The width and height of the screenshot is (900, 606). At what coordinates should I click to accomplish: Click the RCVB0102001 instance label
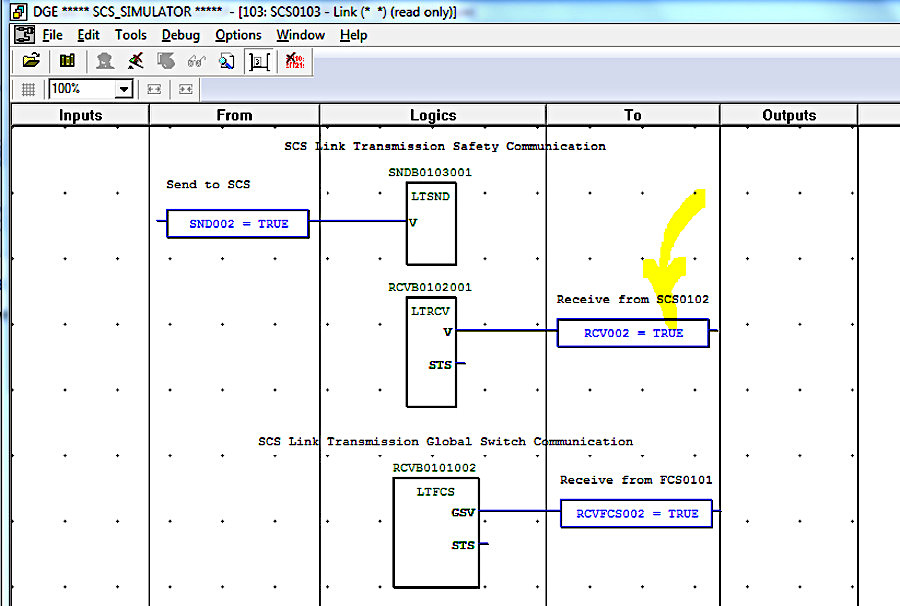tap(430, 287)
